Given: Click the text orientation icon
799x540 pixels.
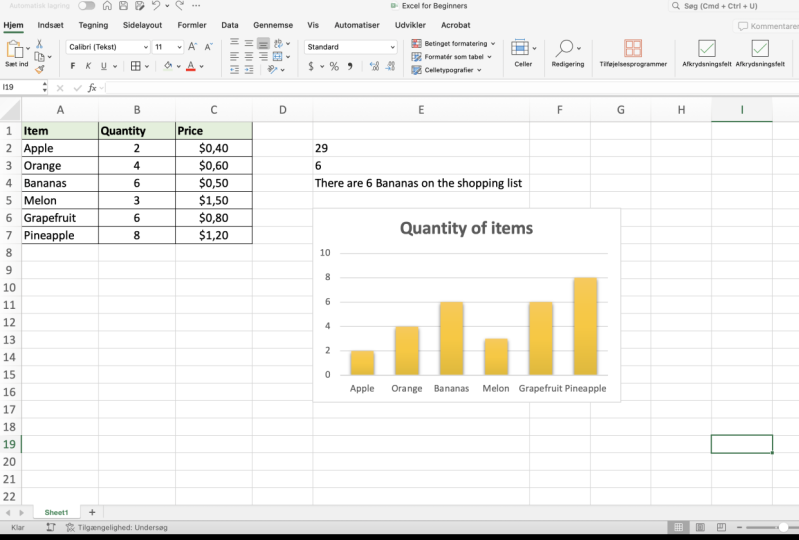Looking at the screenshot, I should click(x=273, y=70).
